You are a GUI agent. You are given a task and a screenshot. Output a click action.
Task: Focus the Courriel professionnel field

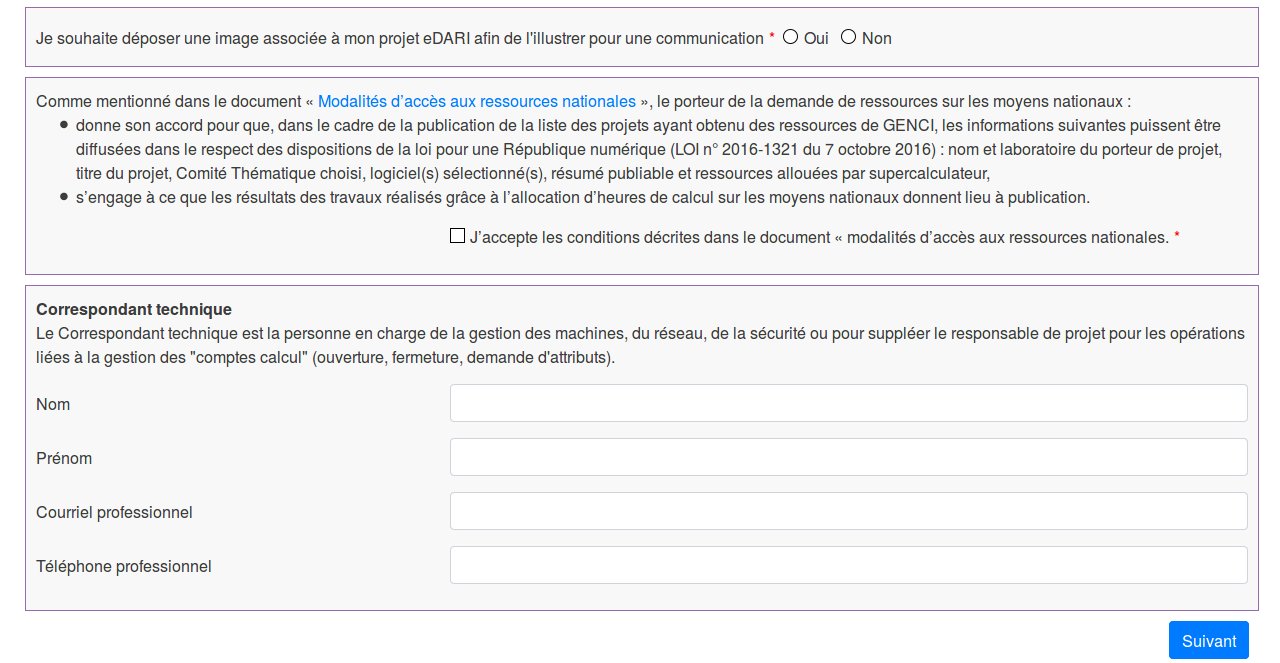(848, 511)
